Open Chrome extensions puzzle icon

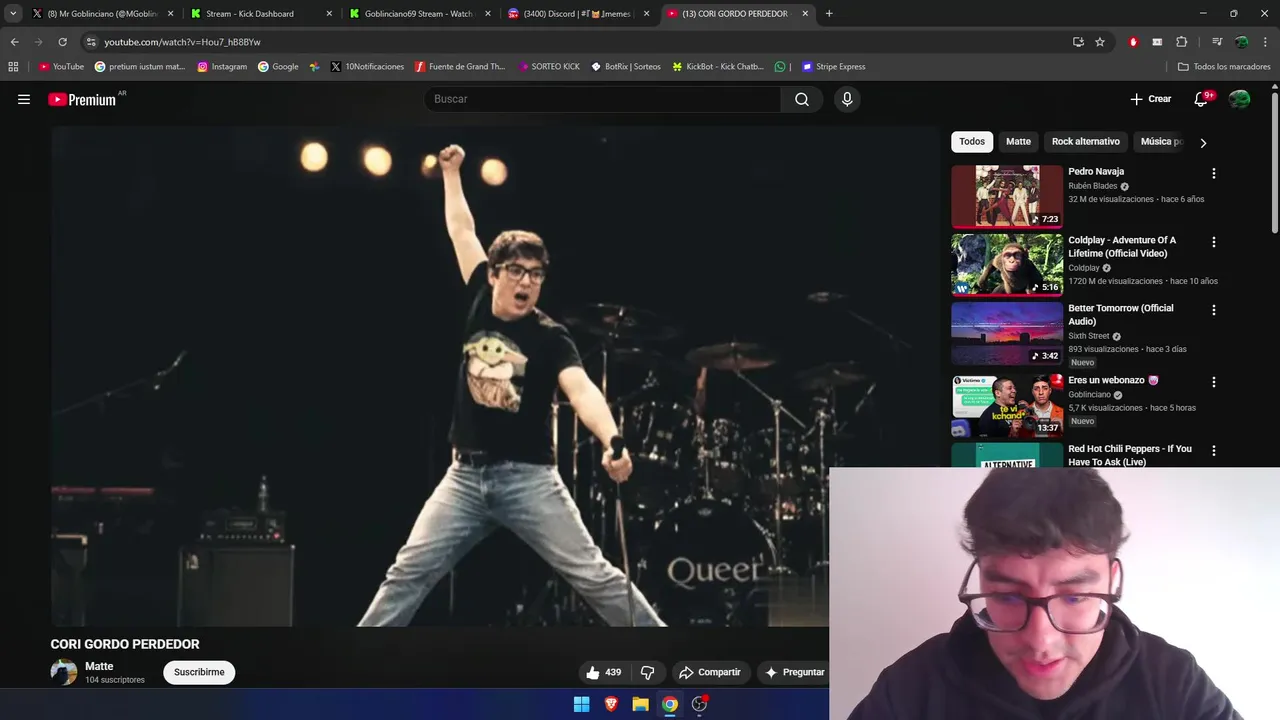(x=1181, y=42)
